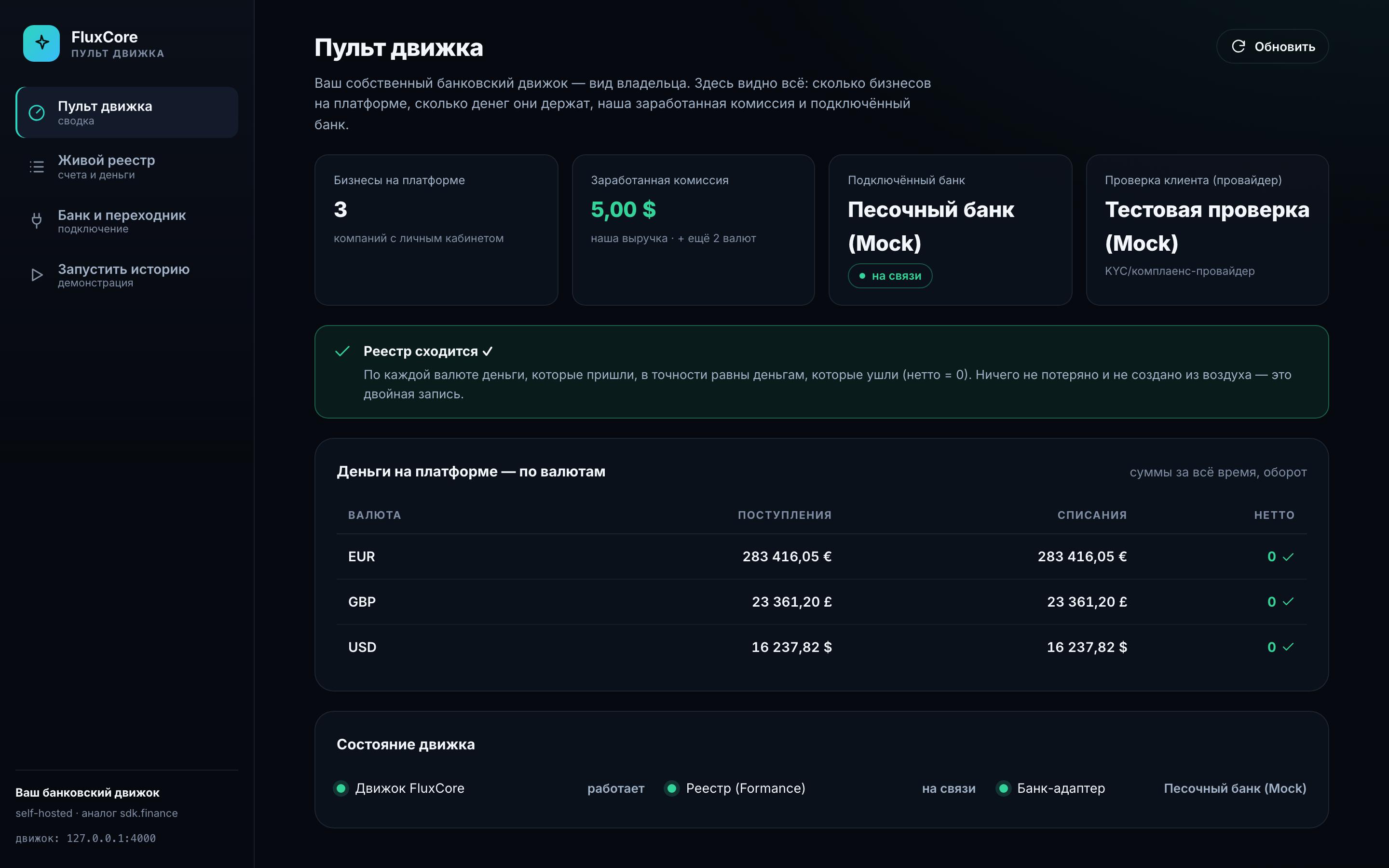
Task: Click the self-hosted · аналог sdk.finance text
Action: (96, 813)
